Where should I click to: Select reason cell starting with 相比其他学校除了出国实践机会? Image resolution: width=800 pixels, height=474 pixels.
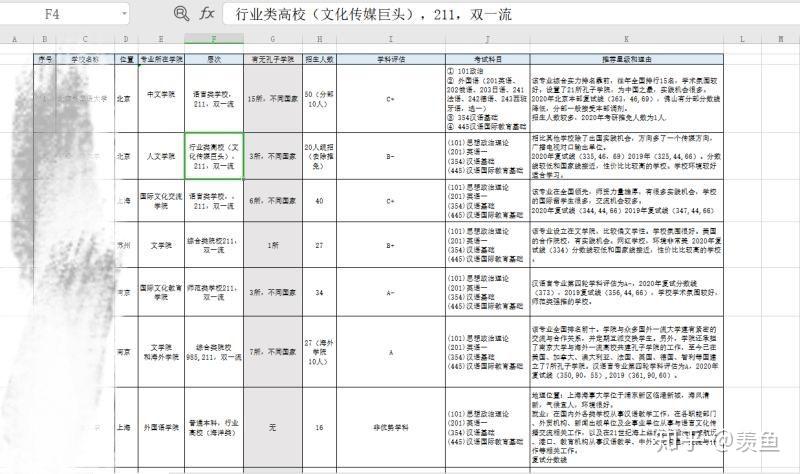click(627, 156)
